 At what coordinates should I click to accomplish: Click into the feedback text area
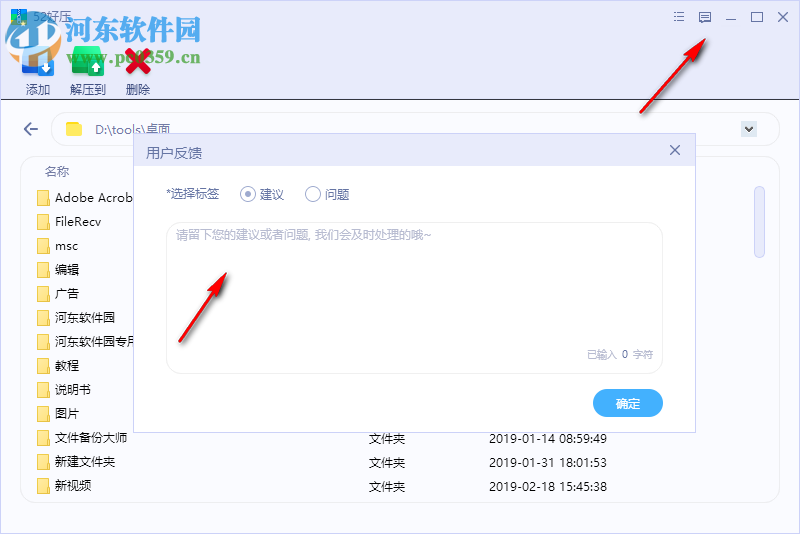pos(414,298)
